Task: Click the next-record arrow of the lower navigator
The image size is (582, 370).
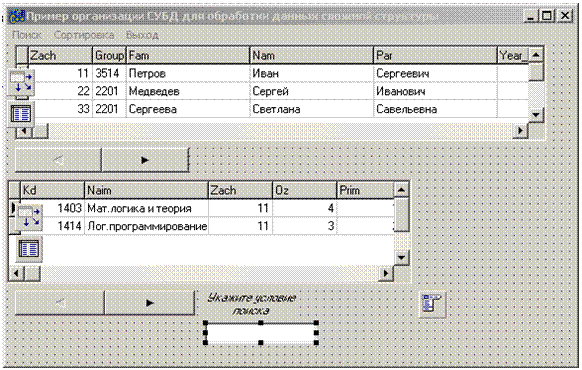Action: point(150,303)
